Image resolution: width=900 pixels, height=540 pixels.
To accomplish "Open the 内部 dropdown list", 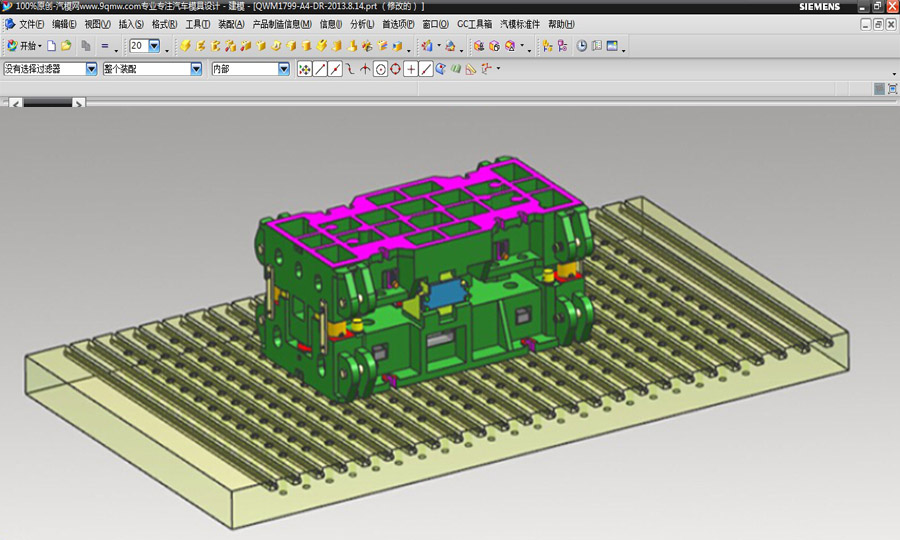I will [x=283, y=69].
